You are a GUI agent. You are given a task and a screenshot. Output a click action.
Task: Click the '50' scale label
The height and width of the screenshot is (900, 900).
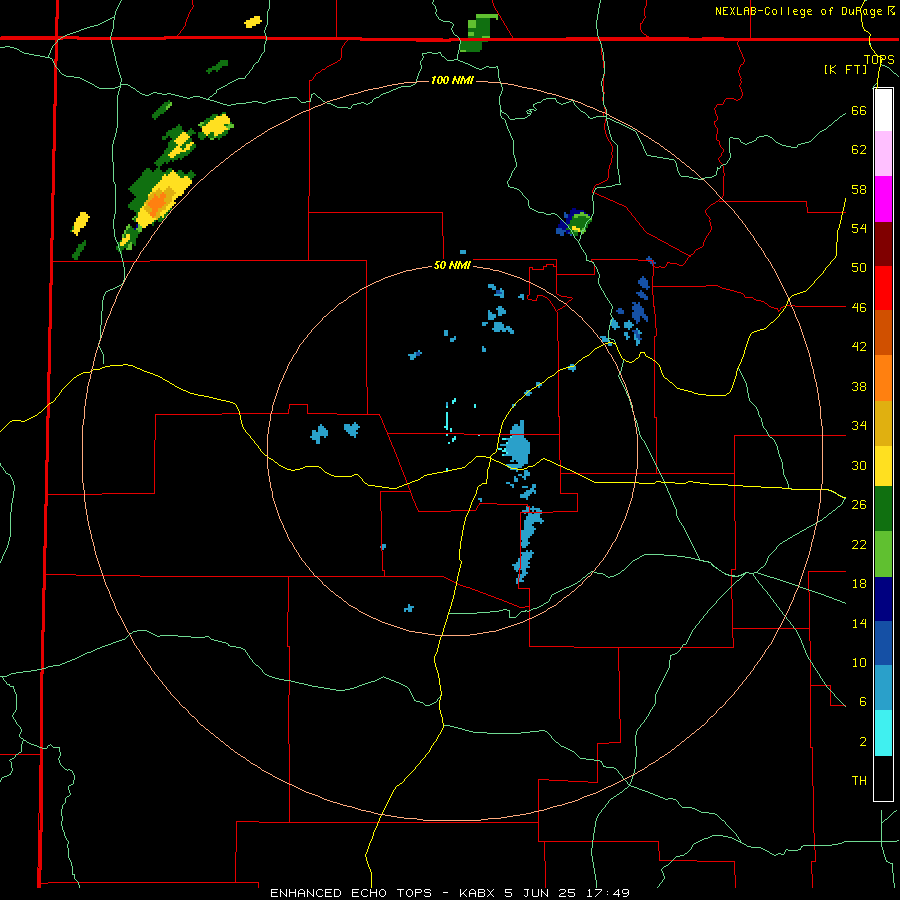[859, 268]
